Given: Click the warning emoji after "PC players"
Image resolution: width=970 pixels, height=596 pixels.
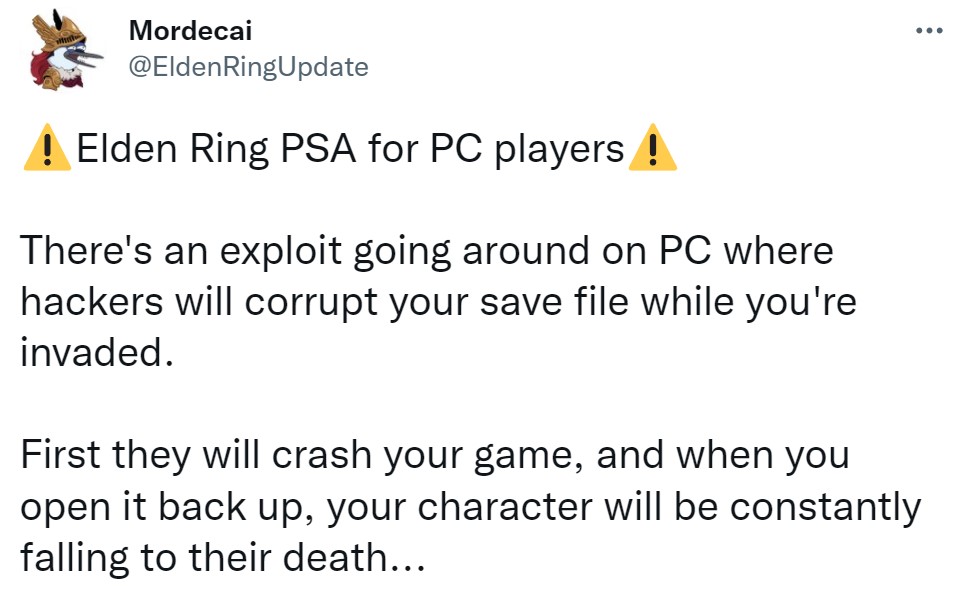Looking at the screenshot, I should click(652, 151).
